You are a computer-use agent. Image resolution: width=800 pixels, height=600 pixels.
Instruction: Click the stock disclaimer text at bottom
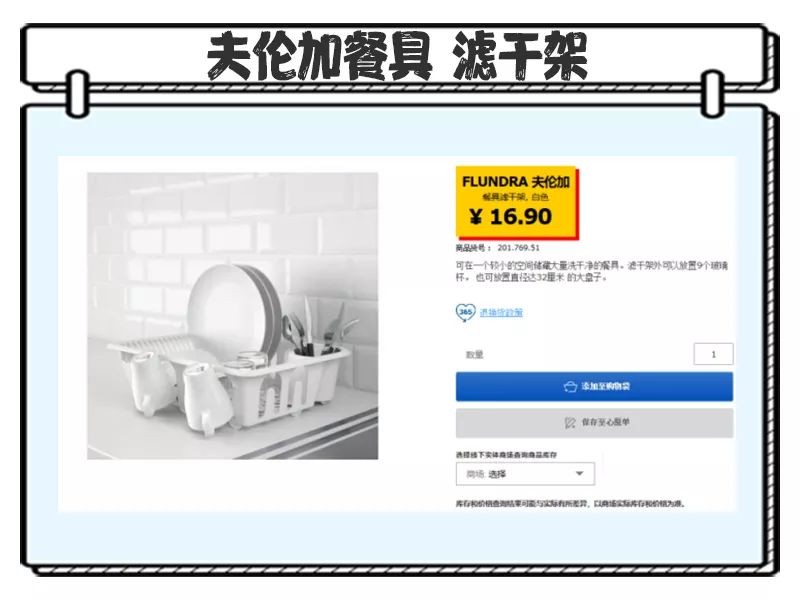coord(570,504)
